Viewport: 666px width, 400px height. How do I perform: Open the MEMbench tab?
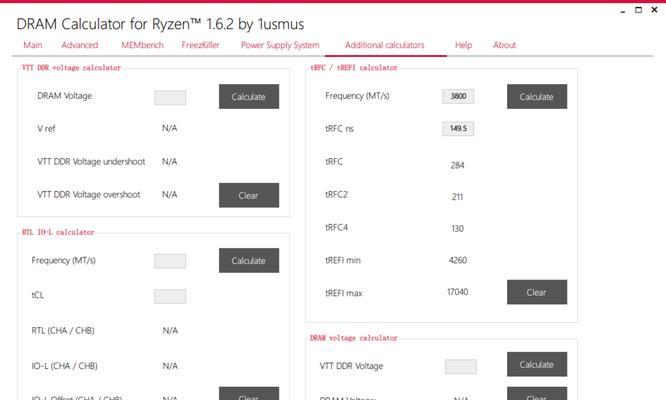(x=142, y=45)
